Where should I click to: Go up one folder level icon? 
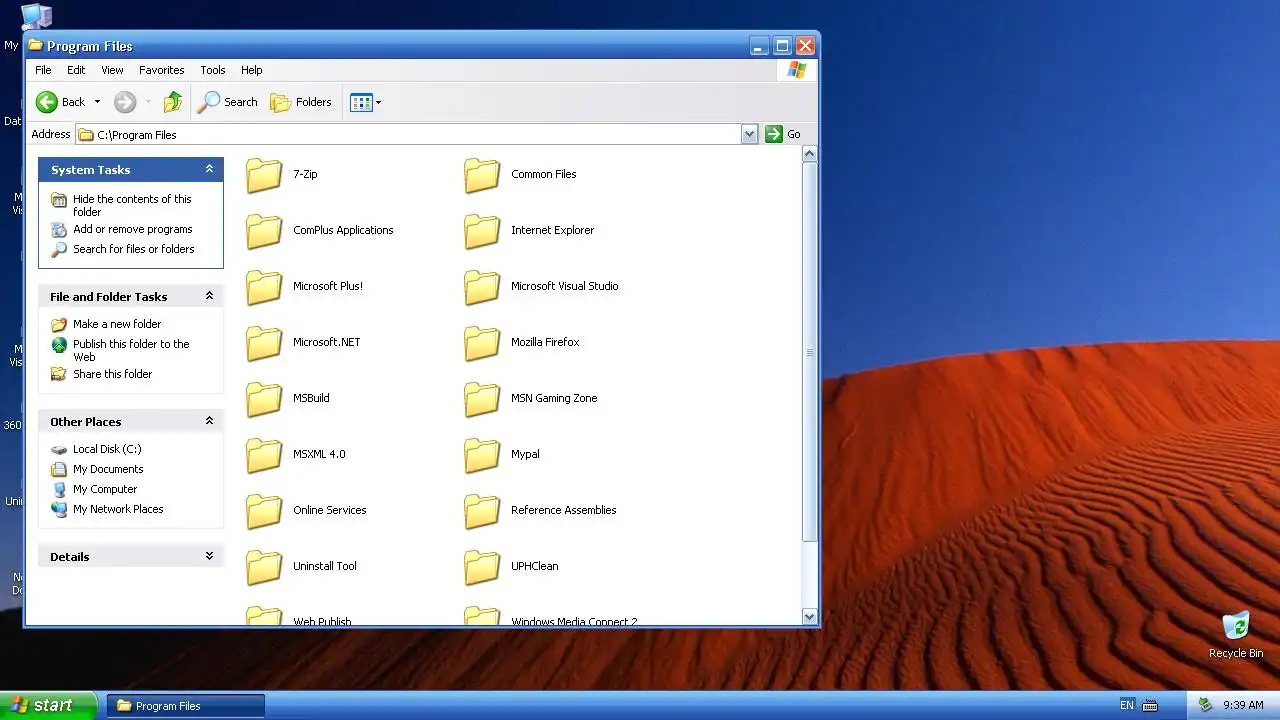coord(173,102)
